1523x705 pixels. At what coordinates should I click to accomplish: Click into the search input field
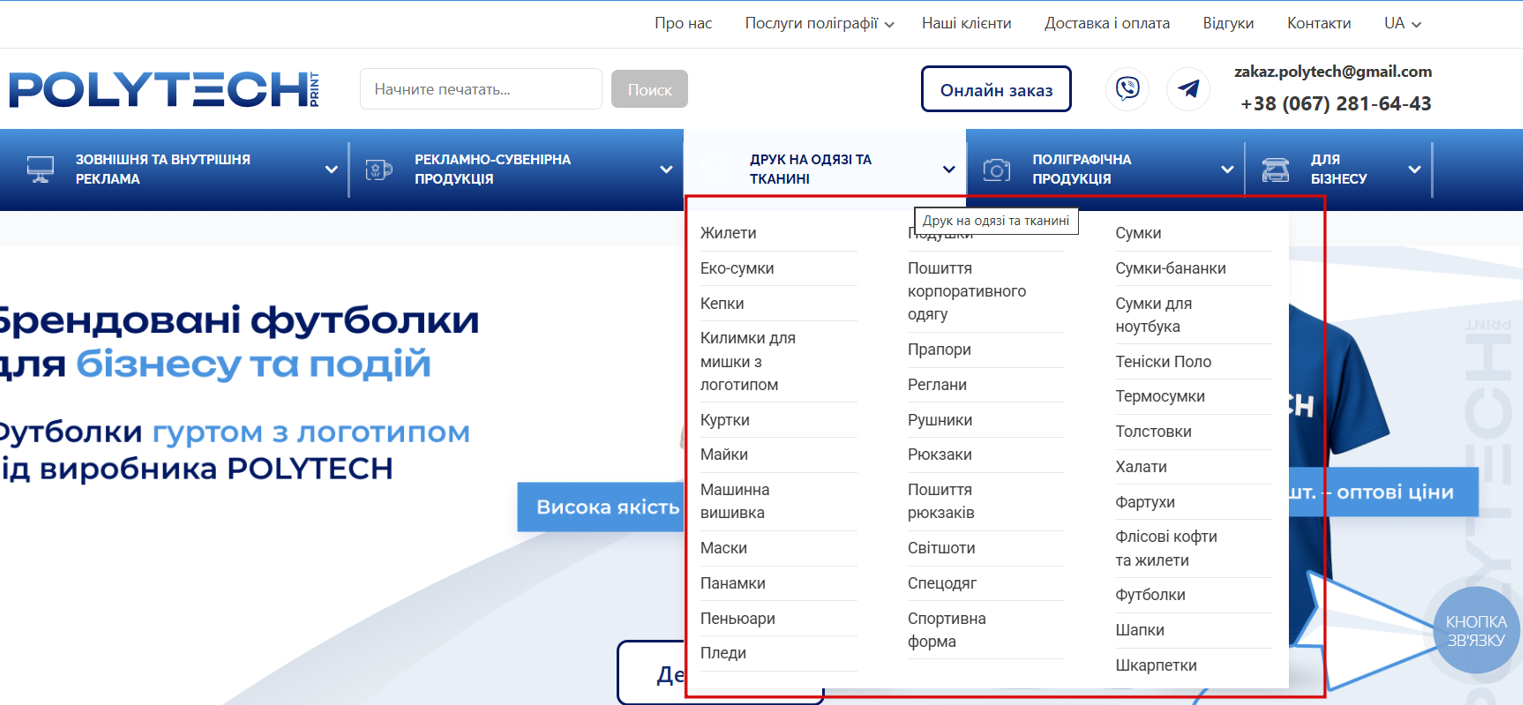[481, 89]
